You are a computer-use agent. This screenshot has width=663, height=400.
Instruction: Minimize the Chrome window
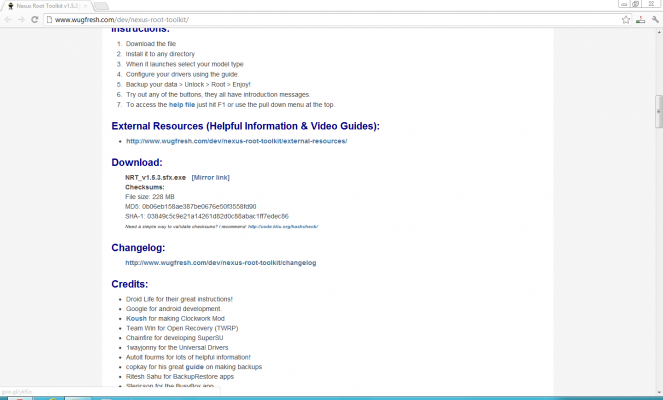tap(624, 4)
